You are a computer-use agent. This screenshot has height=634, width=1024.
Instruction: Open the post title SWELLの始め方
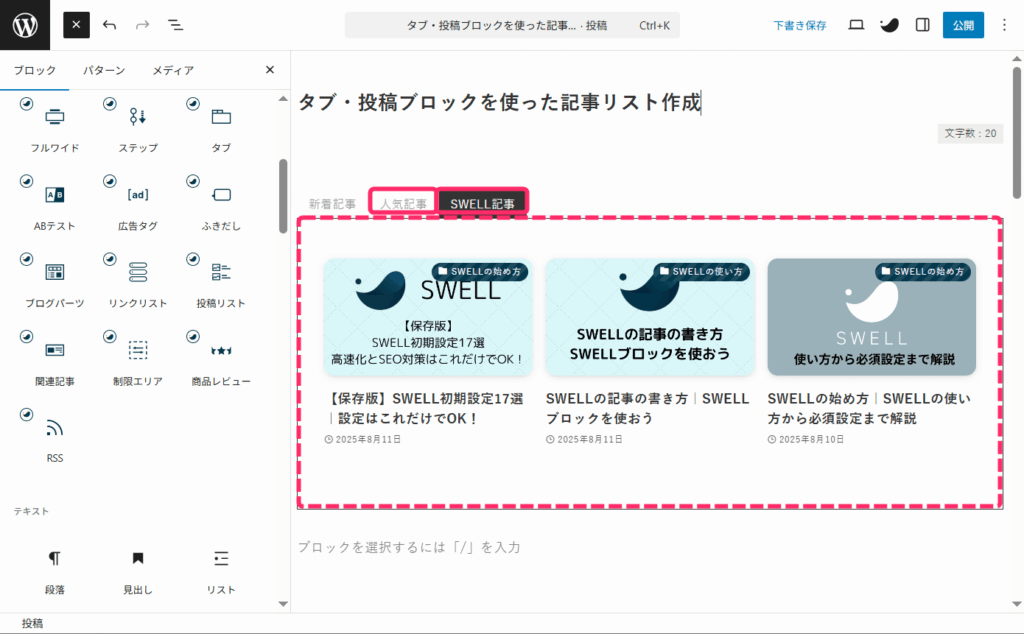(x=869, y=408)
